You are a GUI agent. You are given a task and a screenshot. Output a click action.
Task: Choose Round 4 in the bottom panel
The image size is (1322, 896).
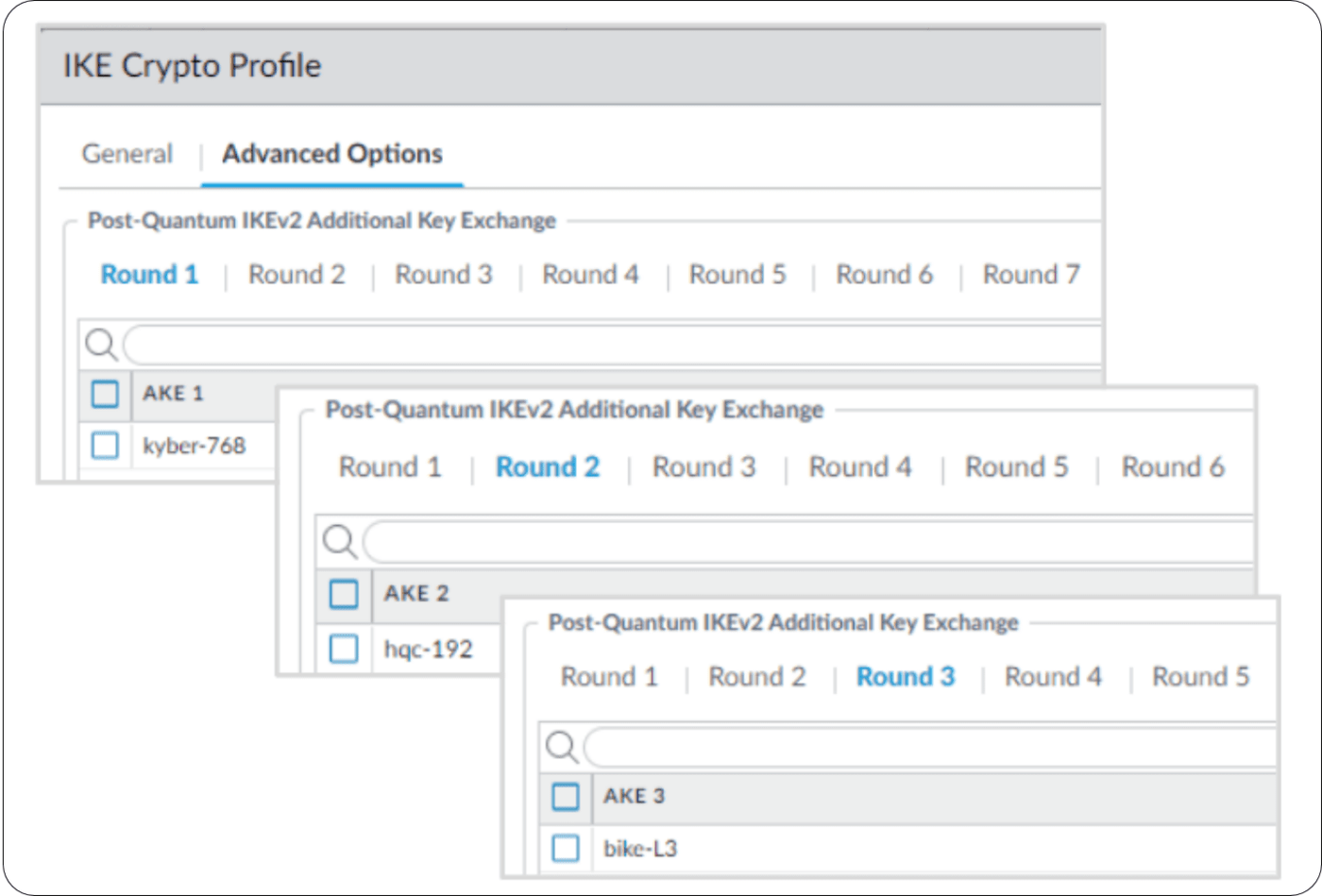coord(1053,677)
